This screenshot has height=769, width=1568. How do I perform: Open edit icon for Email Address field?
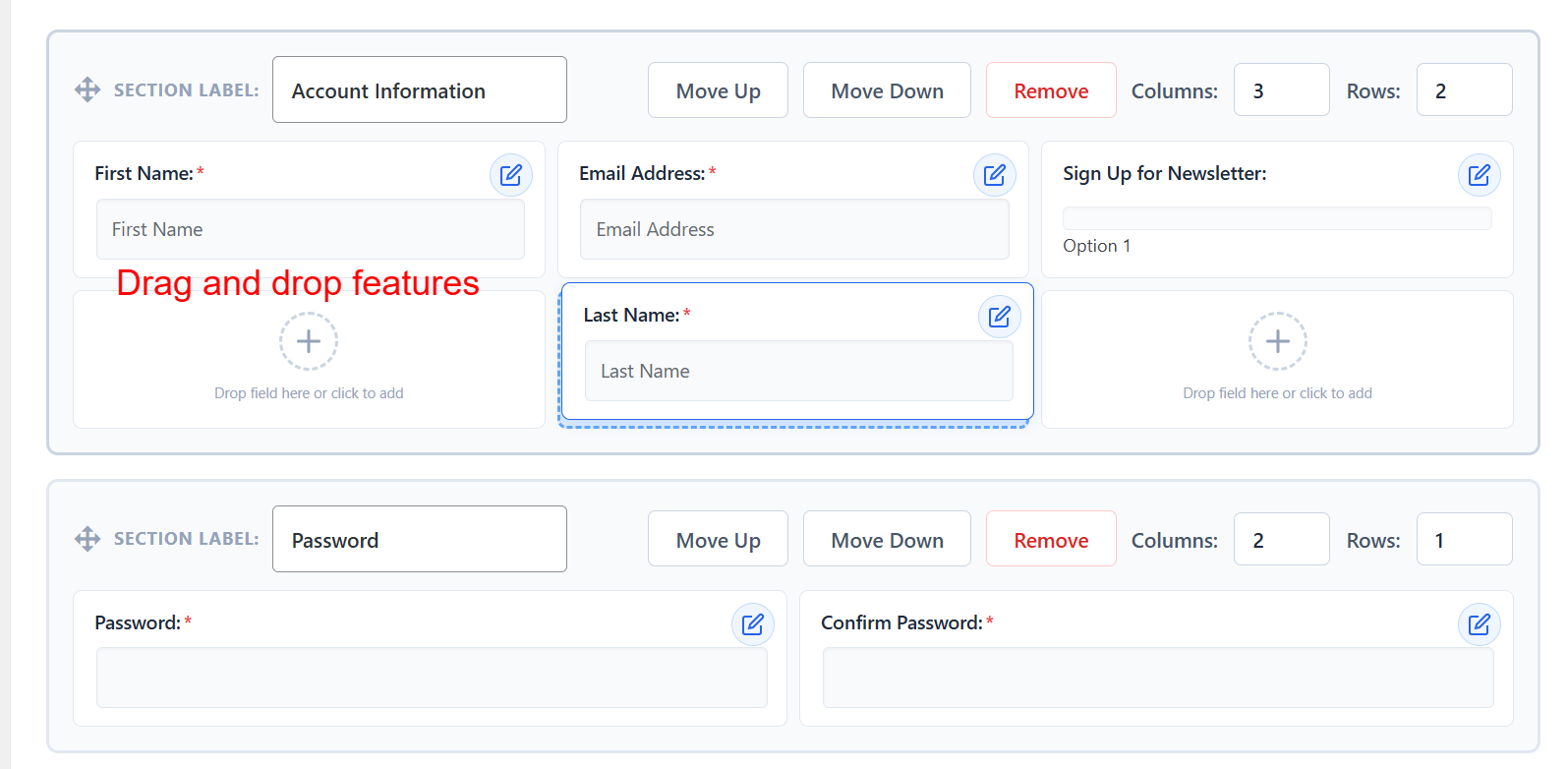995,175
